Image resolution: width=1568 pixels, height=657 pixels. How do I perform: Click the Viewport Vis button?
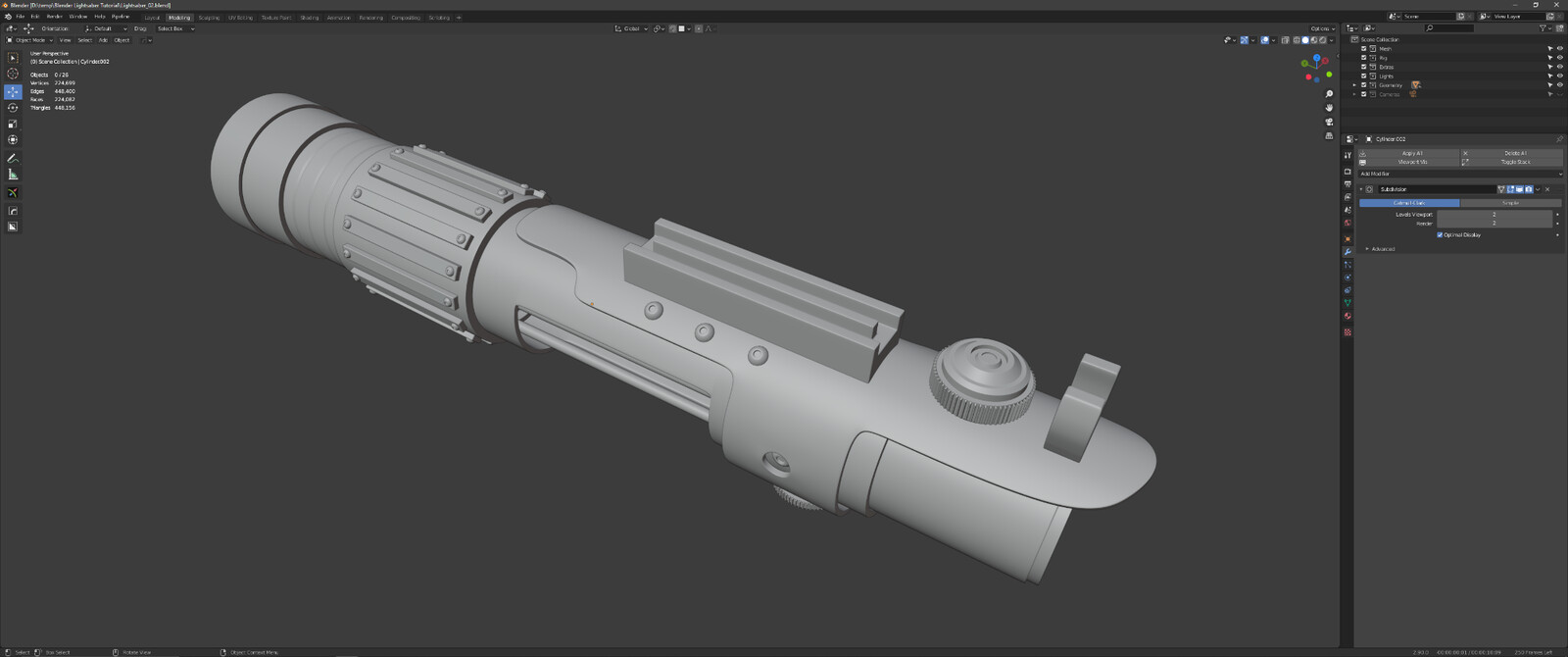(1408, 162)
